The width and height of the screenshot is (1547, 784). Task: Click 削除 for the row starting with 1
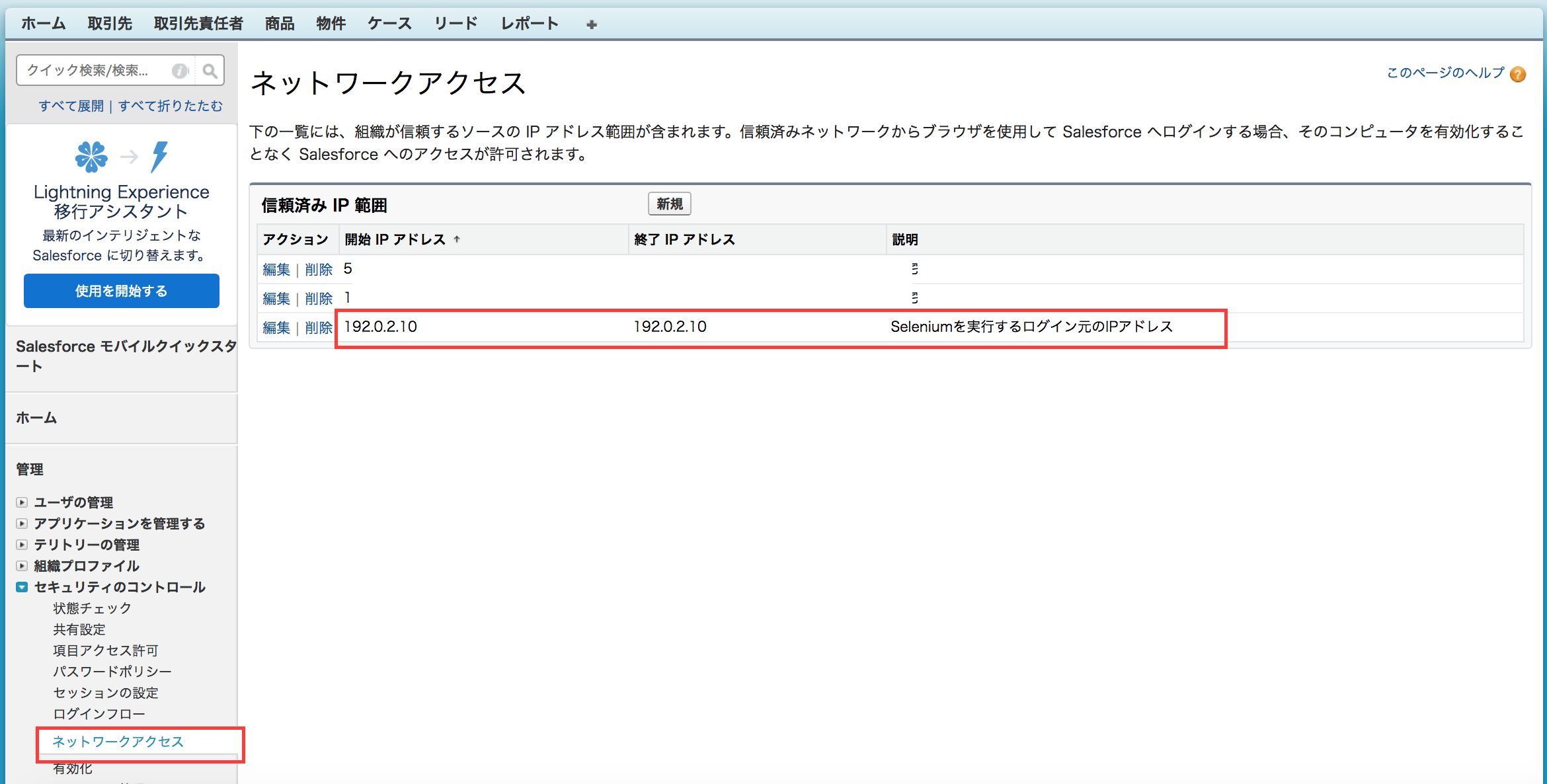[x=319, y=299]
